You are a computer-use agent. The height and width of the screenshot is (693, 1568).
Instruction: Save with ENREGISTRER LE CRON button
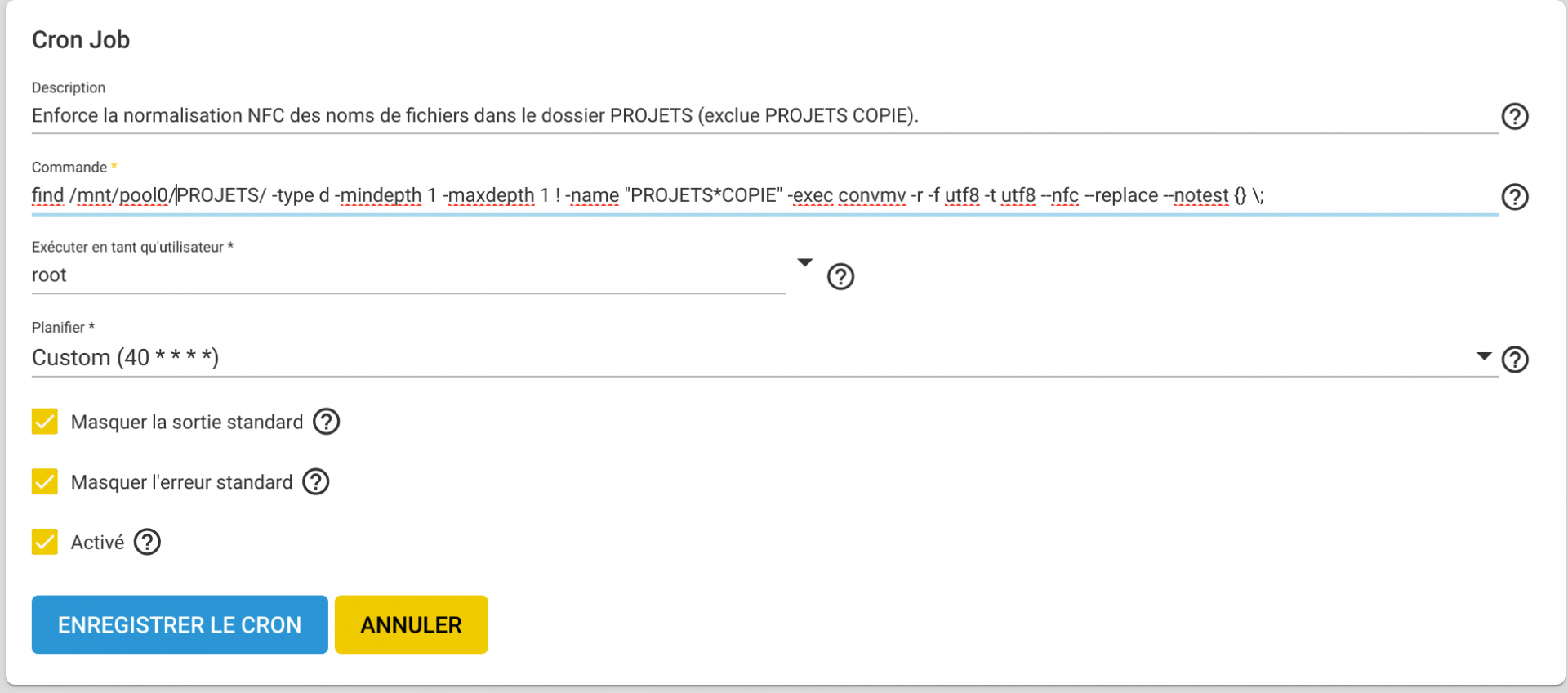[x=180, y=624]
